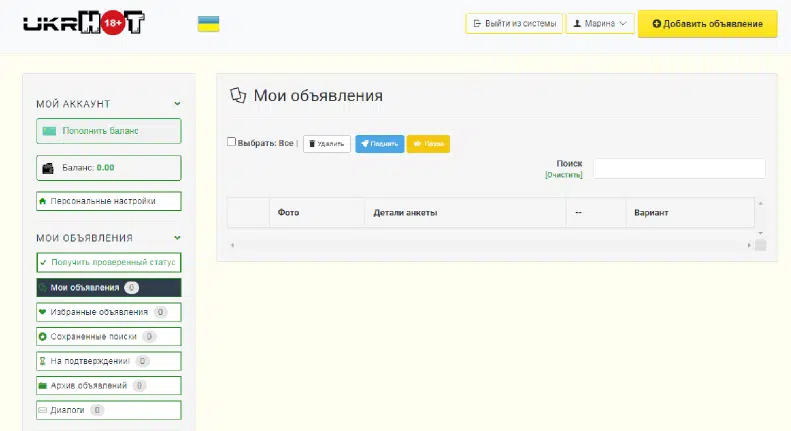
Task: Click the Удалить delete button
Action: [x=327, y=144]
